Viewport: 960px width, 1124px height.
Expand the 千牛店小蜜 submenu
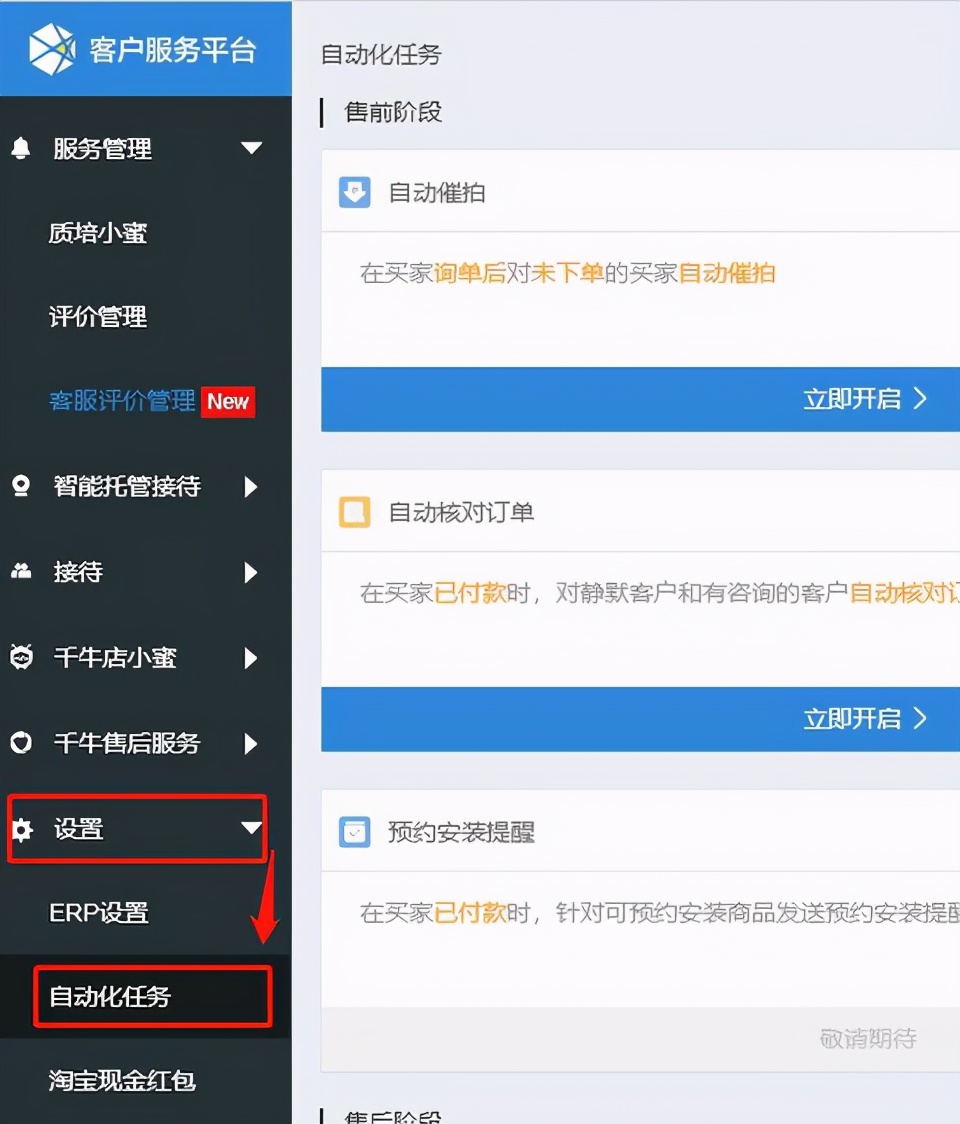click(252, 658)
